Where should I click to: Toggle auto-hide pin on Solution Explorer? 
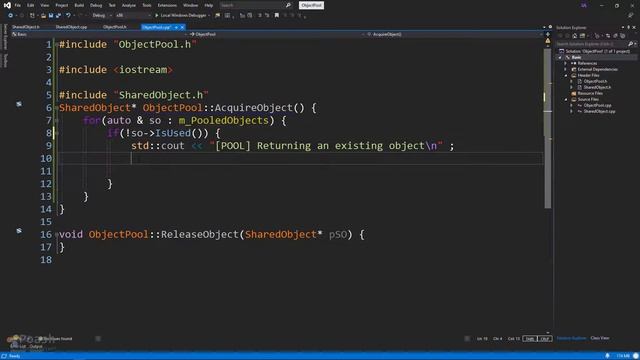629,27
